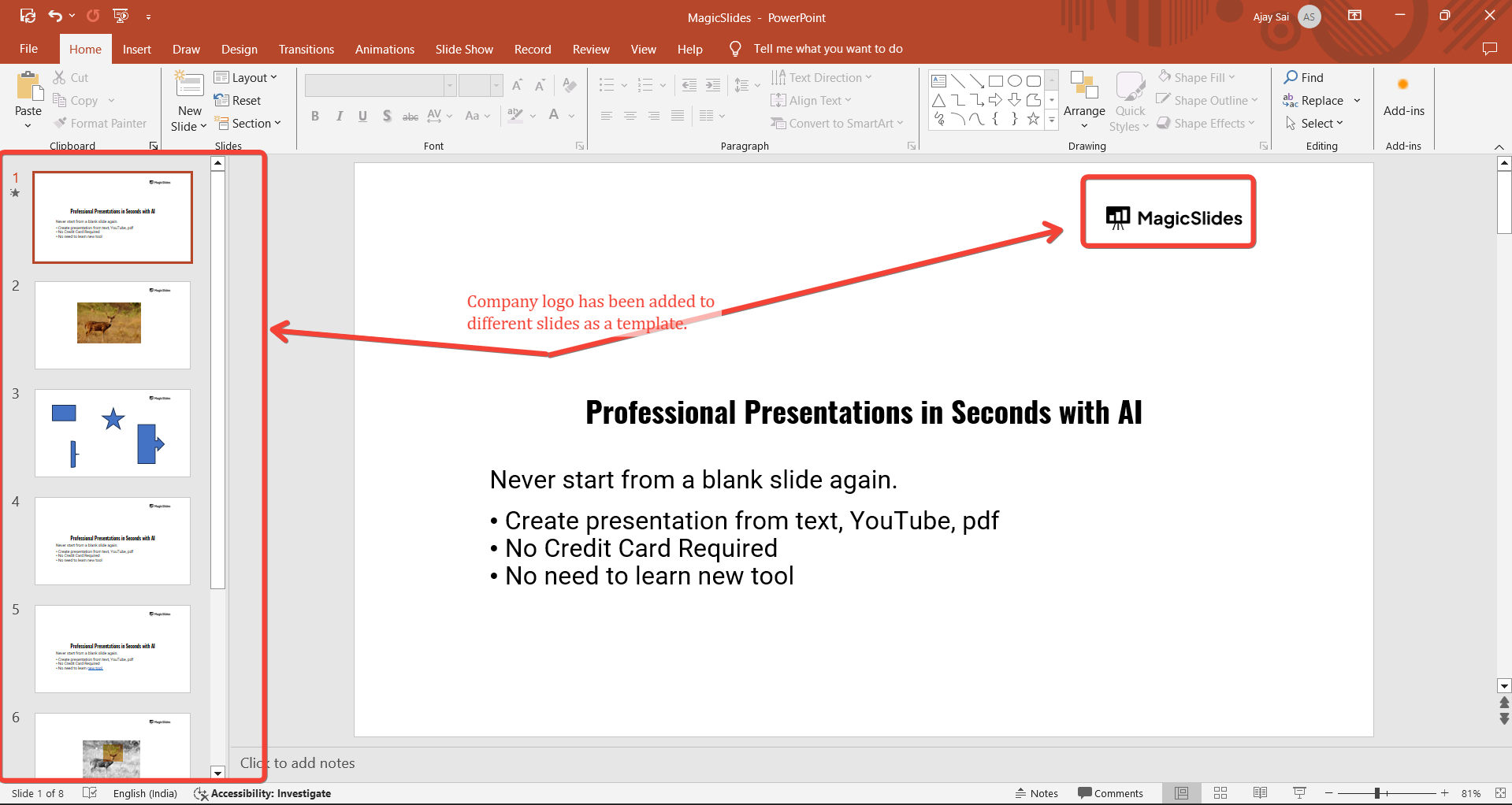
Task: Open the Design tab
Action: [x=239, y=49]
